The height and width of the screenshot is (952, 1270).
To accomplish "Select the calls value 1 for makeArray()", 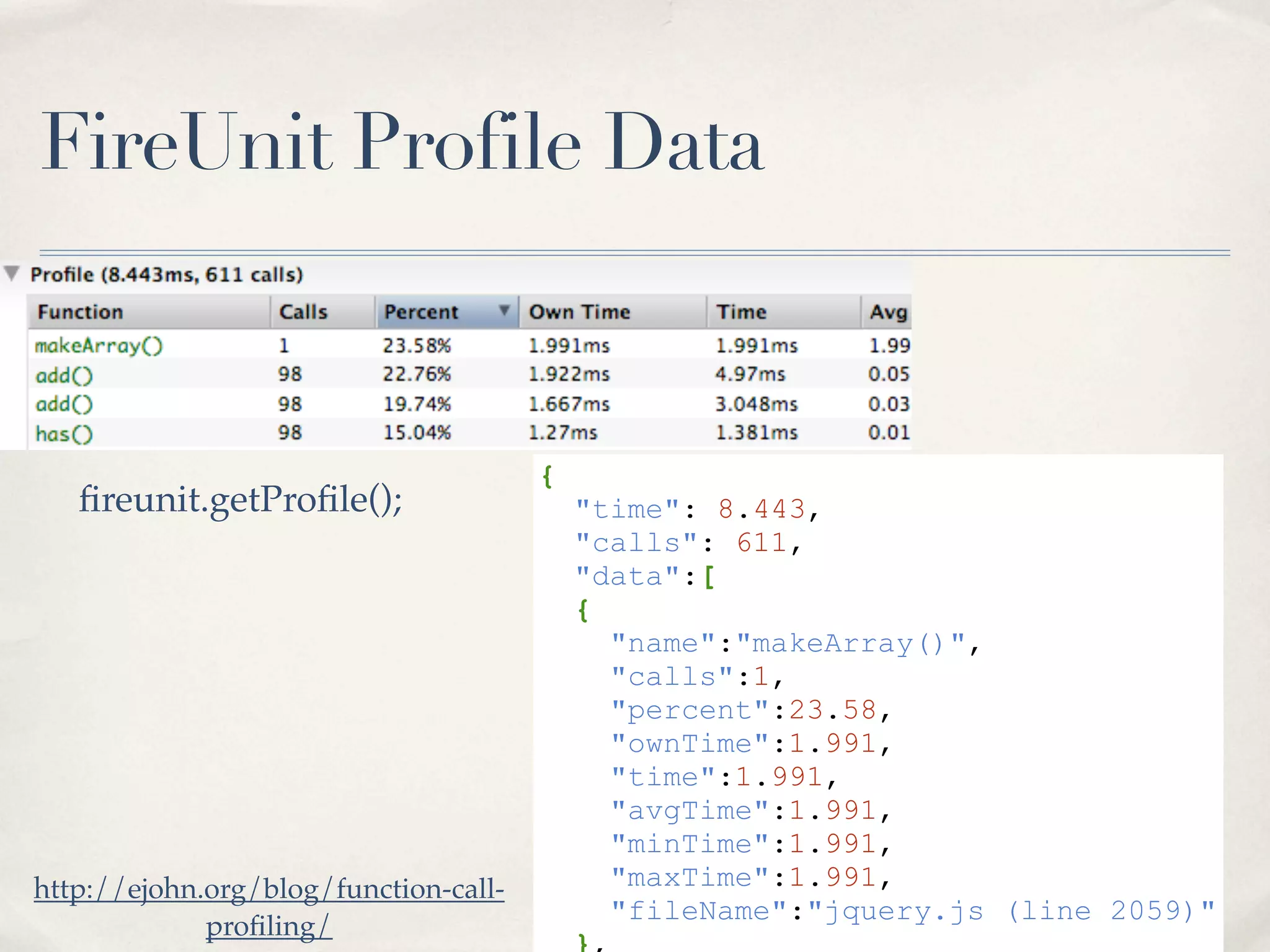I will [x=284, y=345].
